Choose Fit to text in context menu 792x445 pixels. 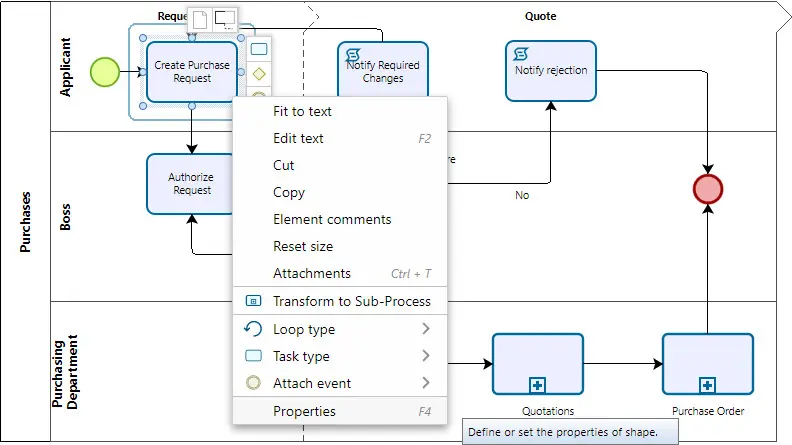click(340, 111)
